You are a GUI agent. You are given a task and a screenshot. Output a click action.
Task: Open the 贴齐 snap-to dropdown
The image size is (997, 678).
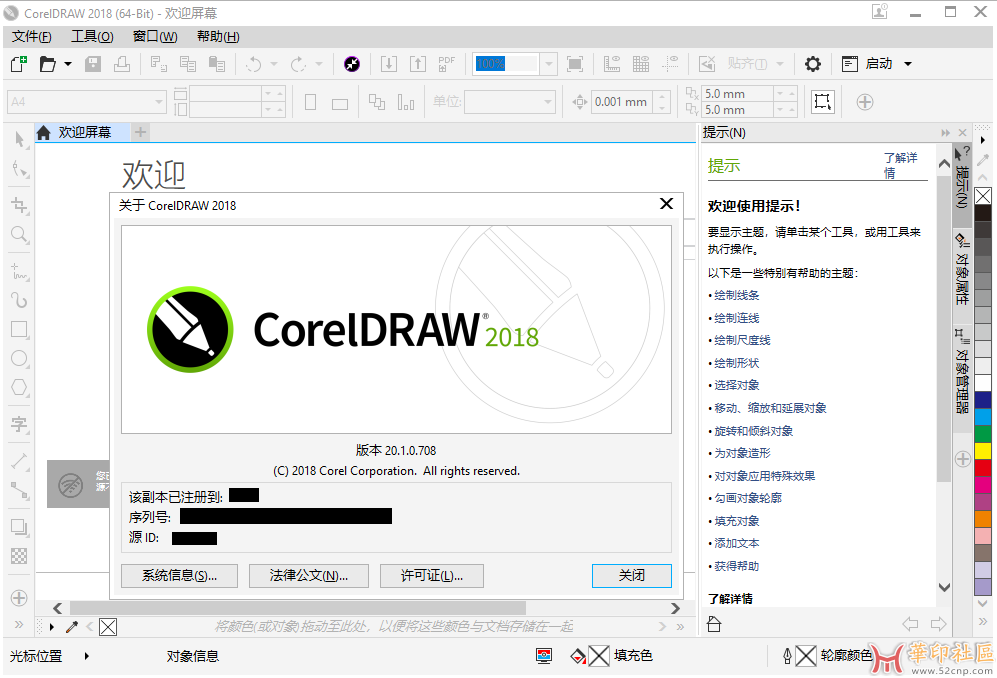click(780, 64)
